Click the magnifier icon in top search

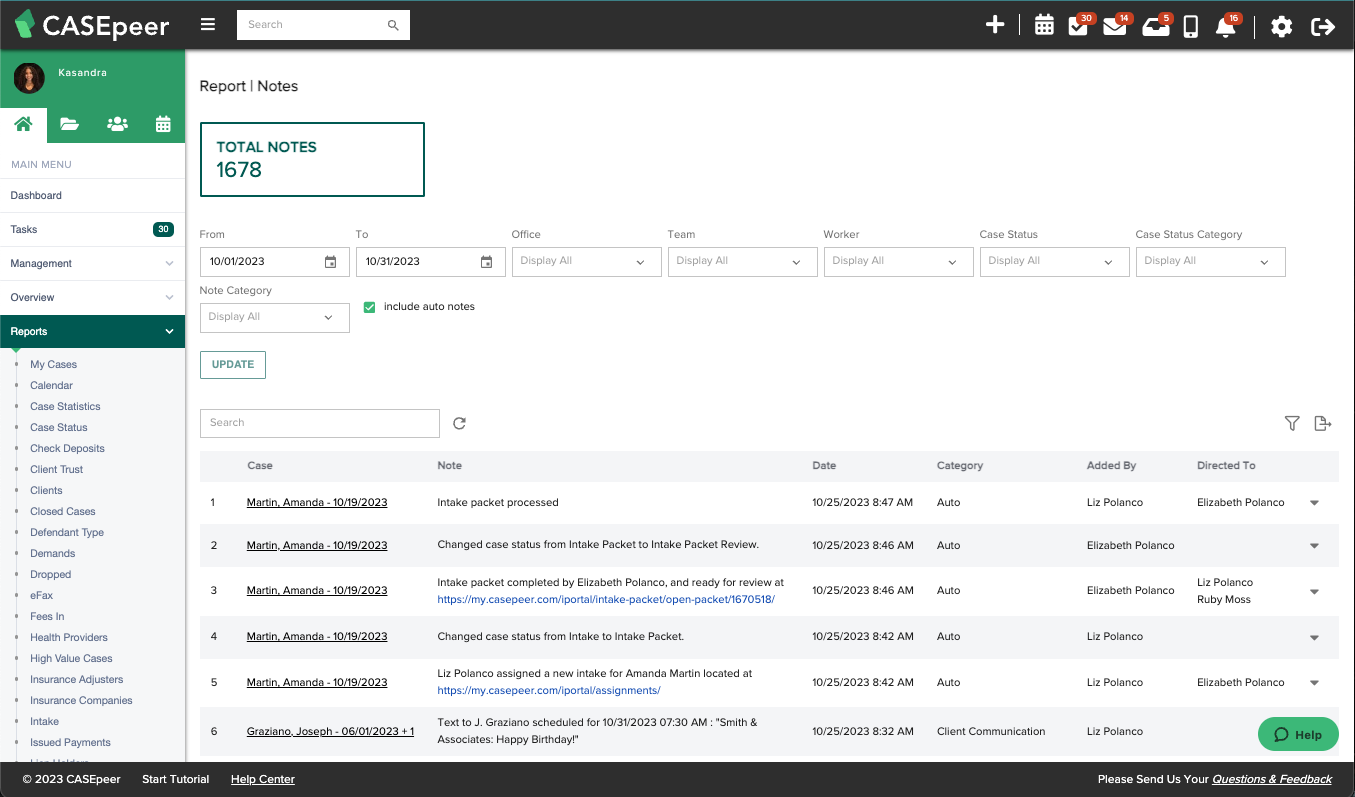point(393,25)
